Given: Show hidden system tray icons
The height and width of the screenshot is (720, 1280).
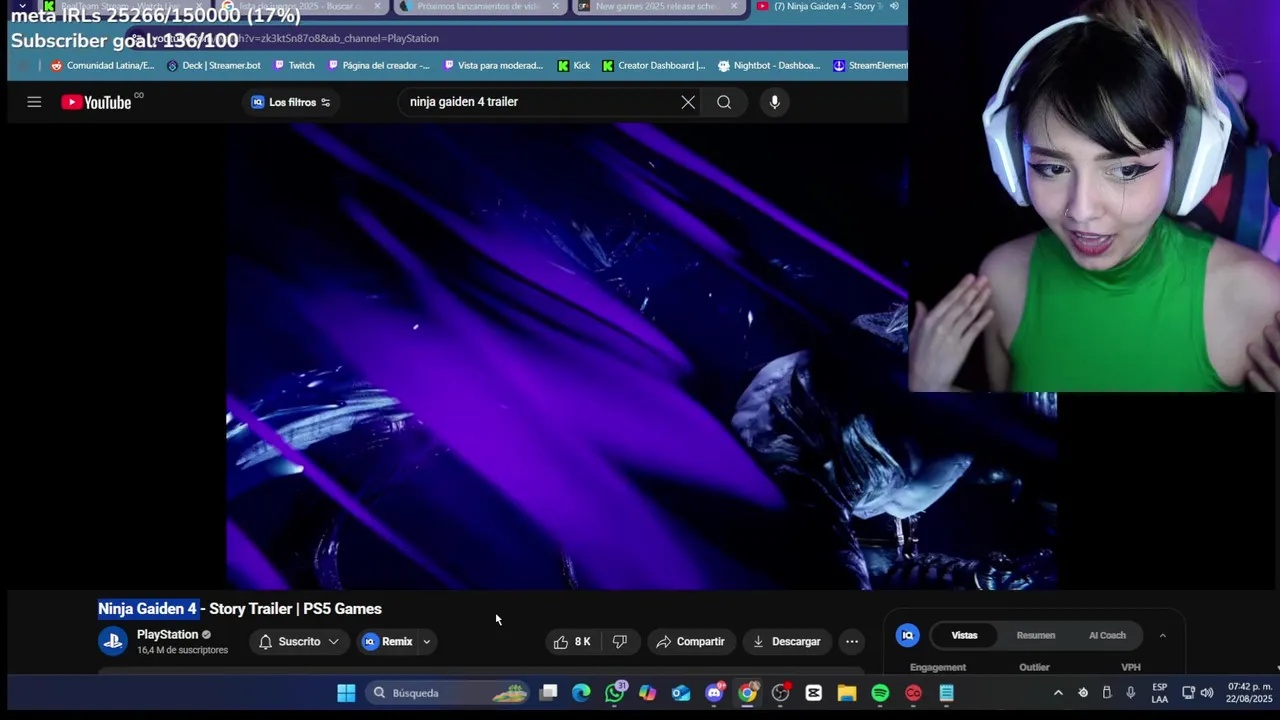Looking at the screenshot, I should click(x=1058, y=693).
